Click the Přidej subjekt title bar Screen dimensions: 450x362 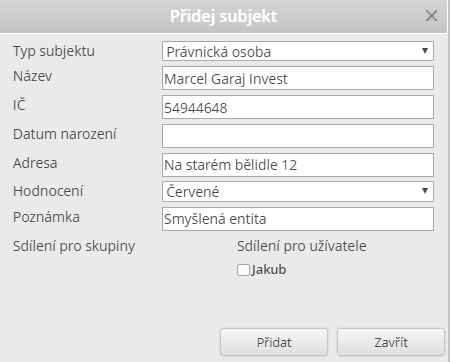223,16
